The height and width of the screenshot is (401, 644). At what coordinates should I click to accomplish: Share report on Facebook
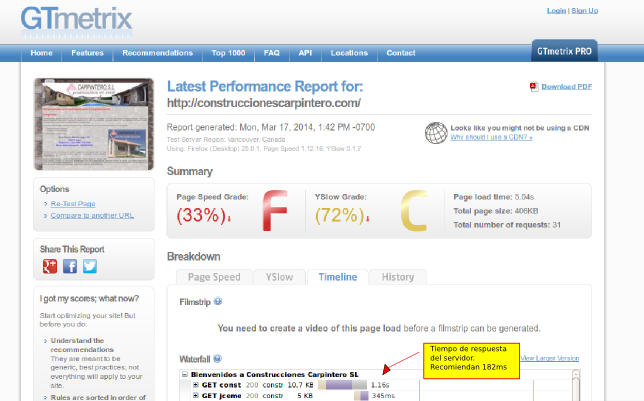(70, 266)
